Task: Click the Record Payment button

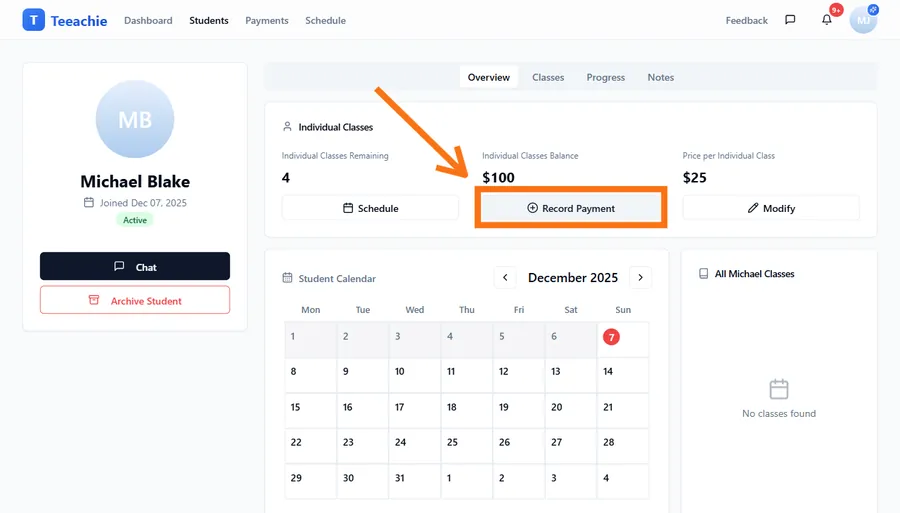Action: (x=570, y=208)
